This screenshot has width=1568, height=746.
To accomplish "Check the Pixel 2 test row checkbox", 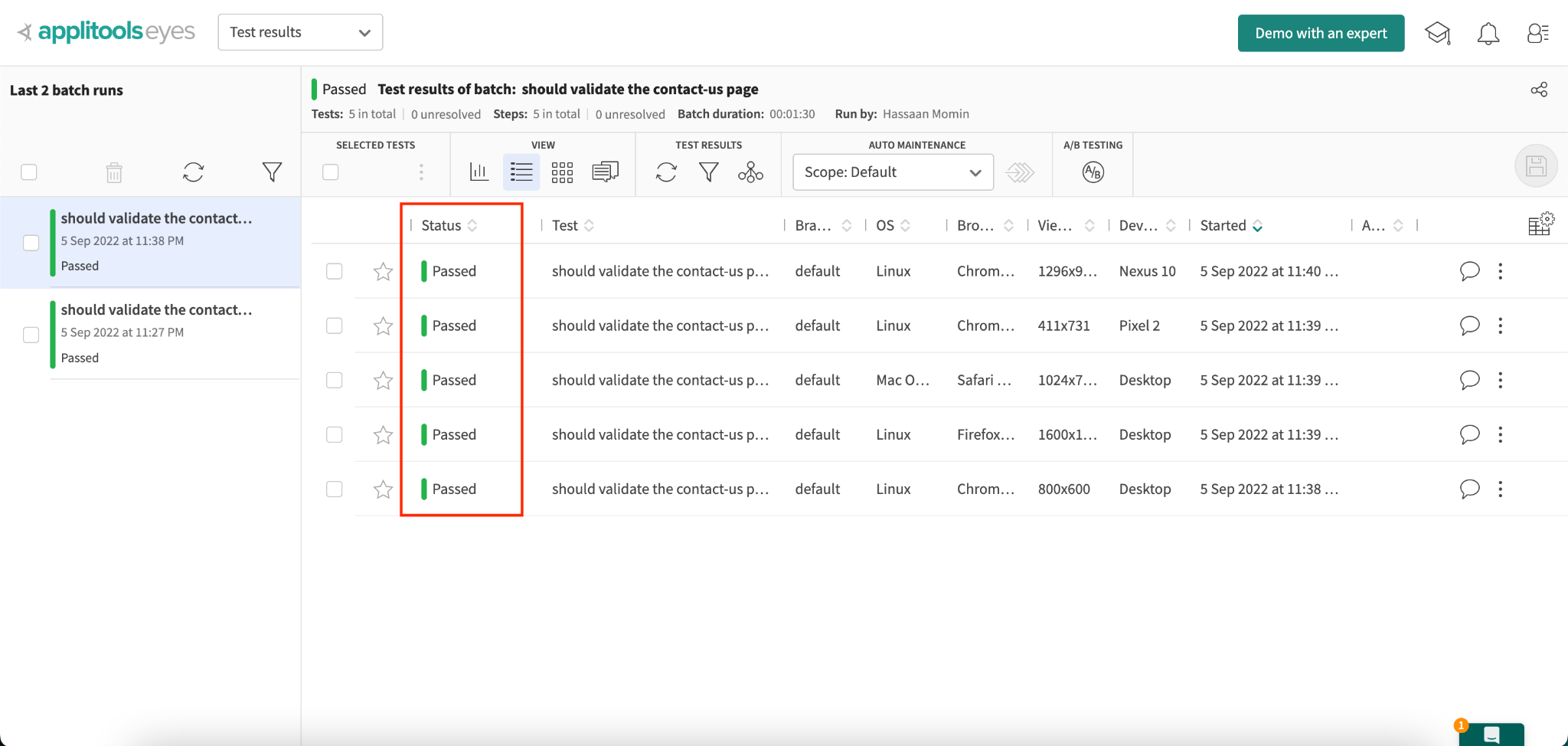I will coord(335,326).
